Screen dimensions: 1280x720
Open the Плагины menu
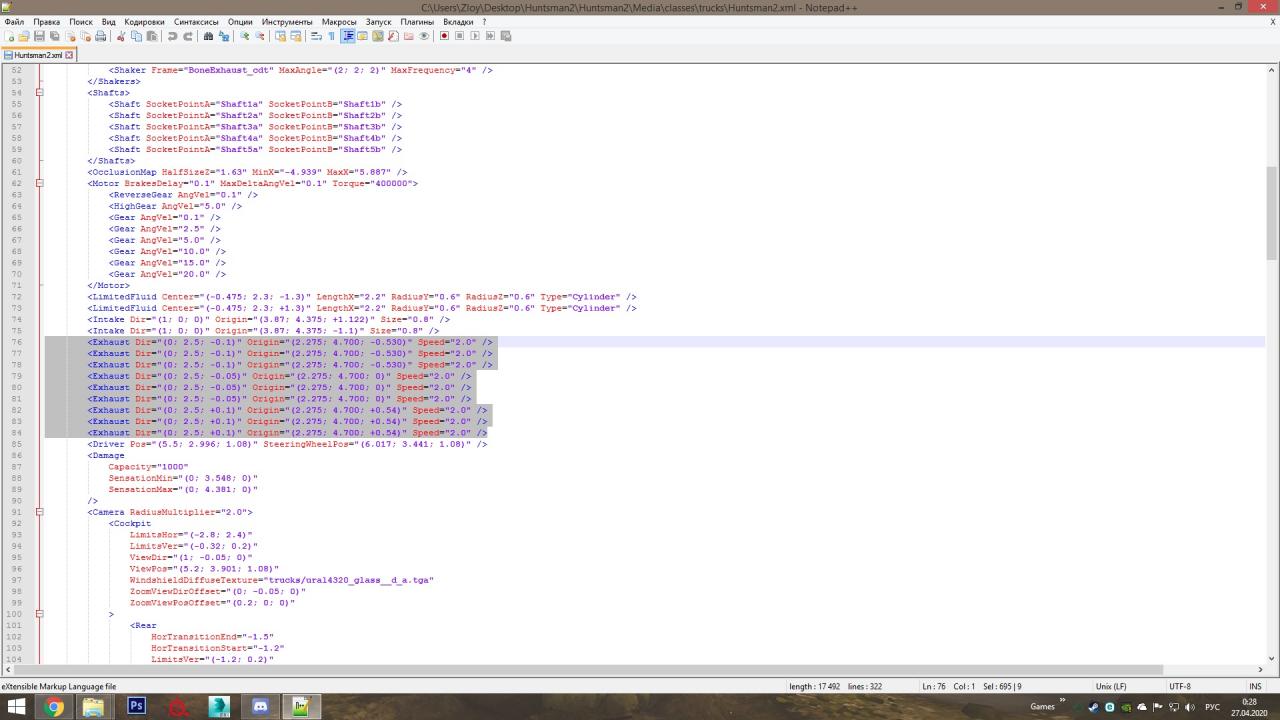pyautogui.click(x=417, y=21)
